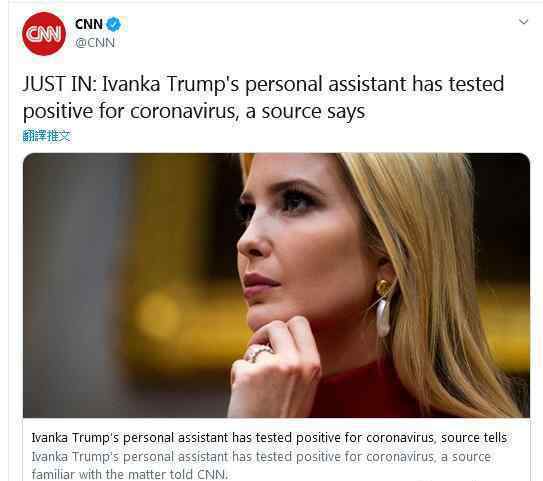The height and width of the screenshot is (481, 543).
Task: Click the woman's face in the photo
Action: click(x=298, y=242)
